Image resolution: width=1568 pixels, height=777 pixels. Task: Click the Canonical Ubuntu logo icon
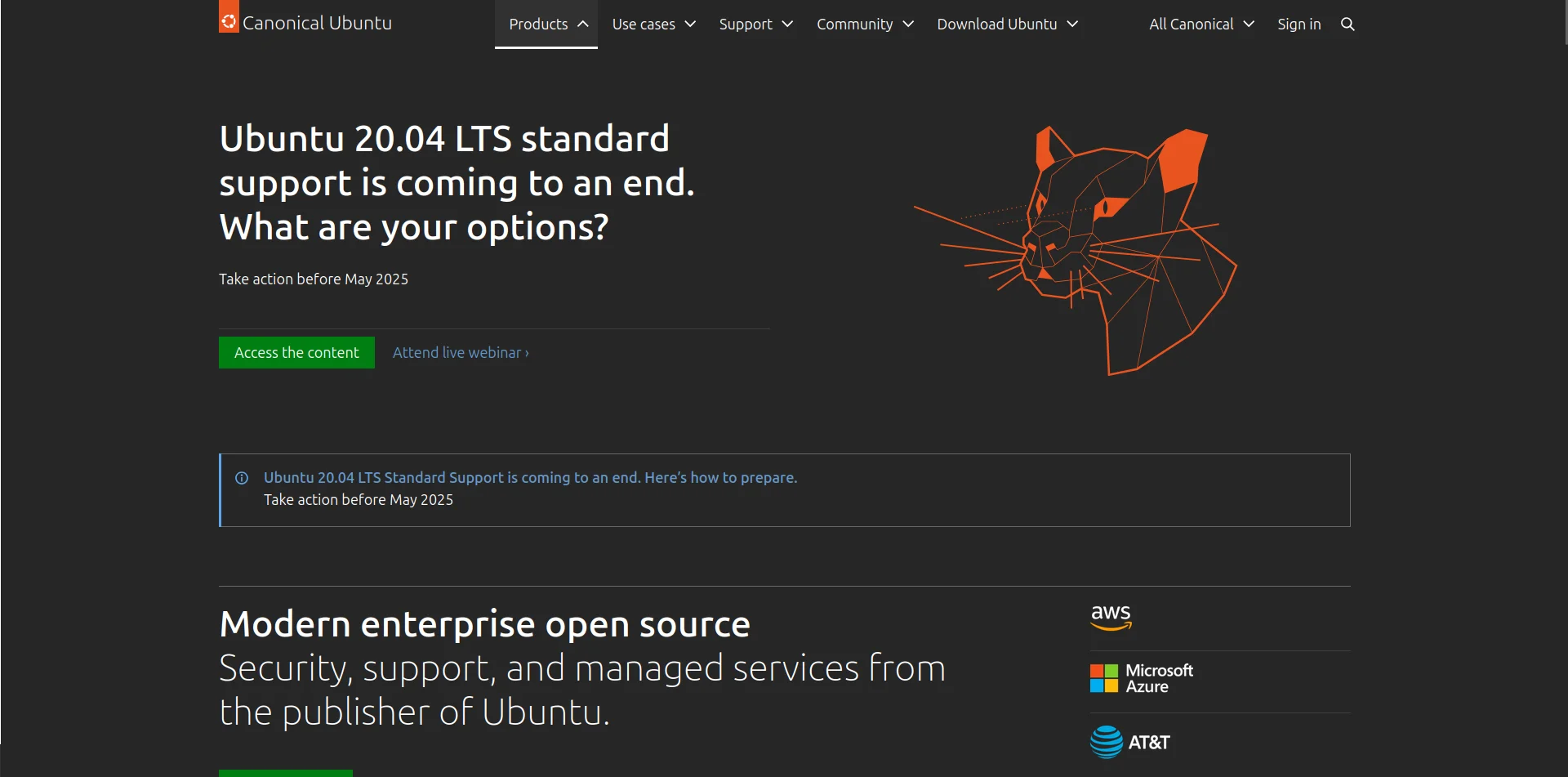(x=229, y=16)
